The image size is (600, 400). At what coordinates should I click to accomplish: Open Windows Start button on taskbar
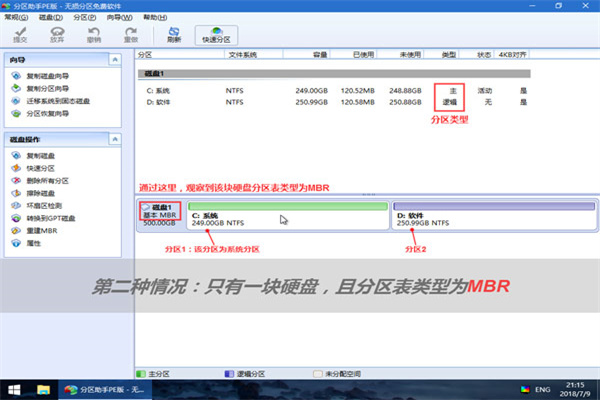tap(14, 390)
